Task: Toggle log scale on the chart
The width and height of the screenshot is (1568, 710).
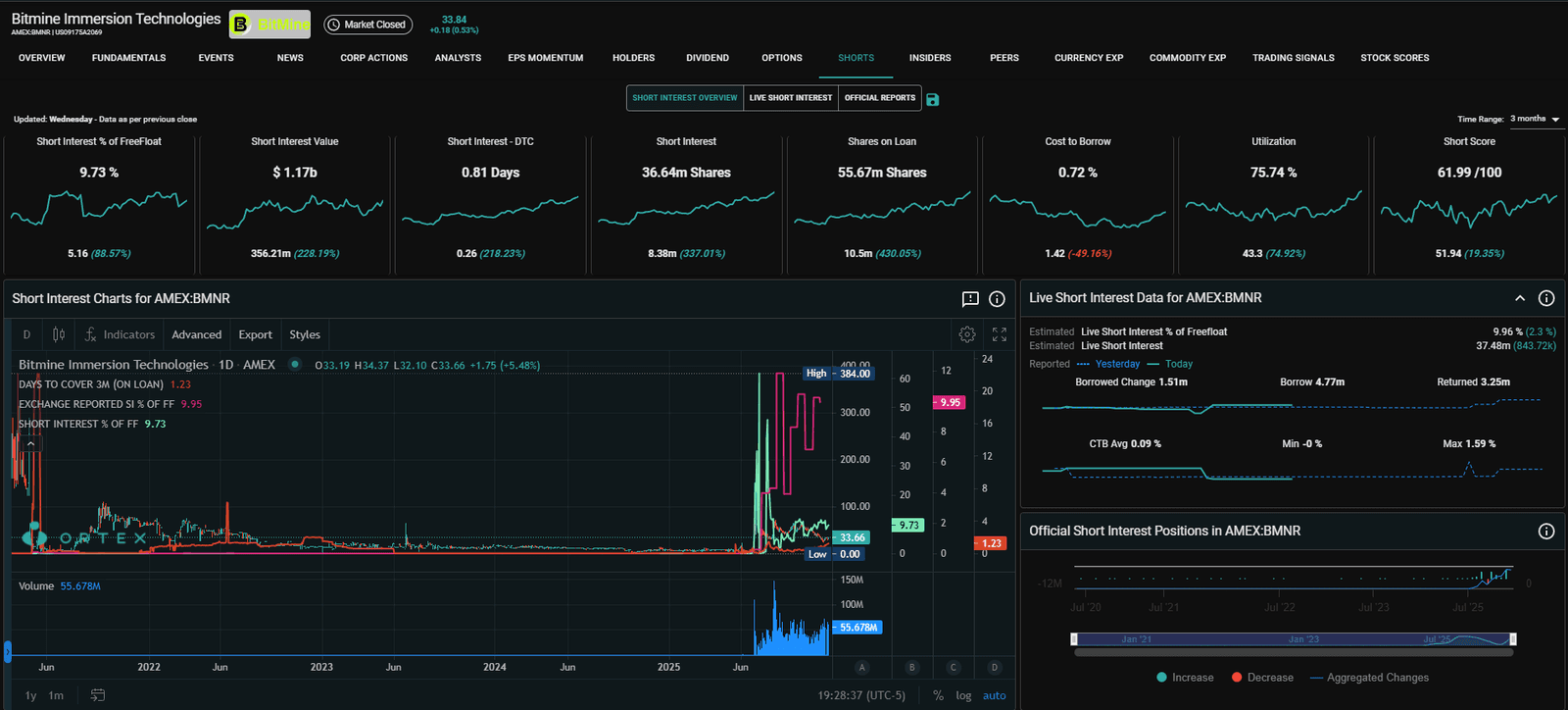Action: (x=963, y=695)
